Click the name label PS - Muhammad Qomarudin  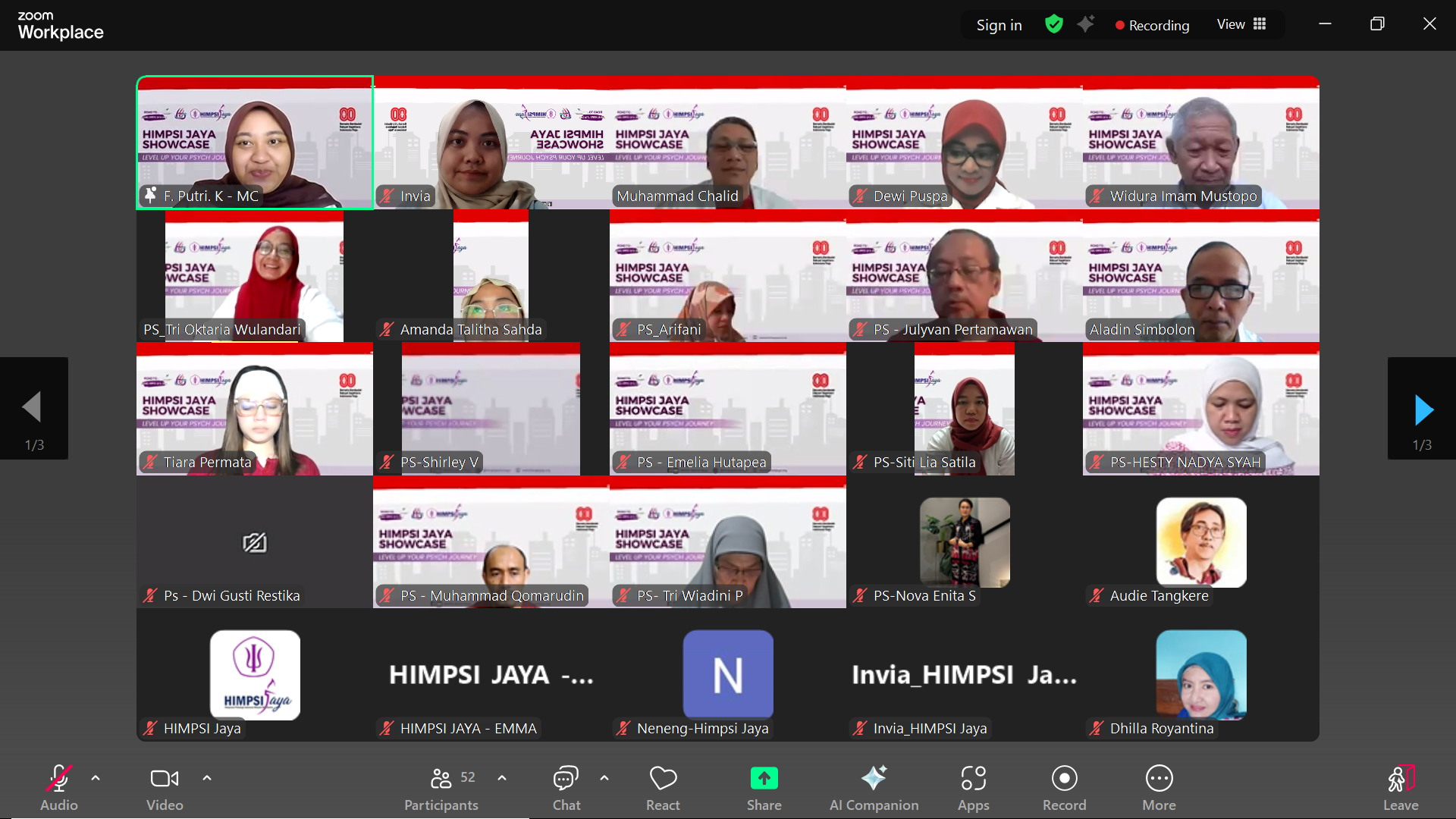click(492, 596)
